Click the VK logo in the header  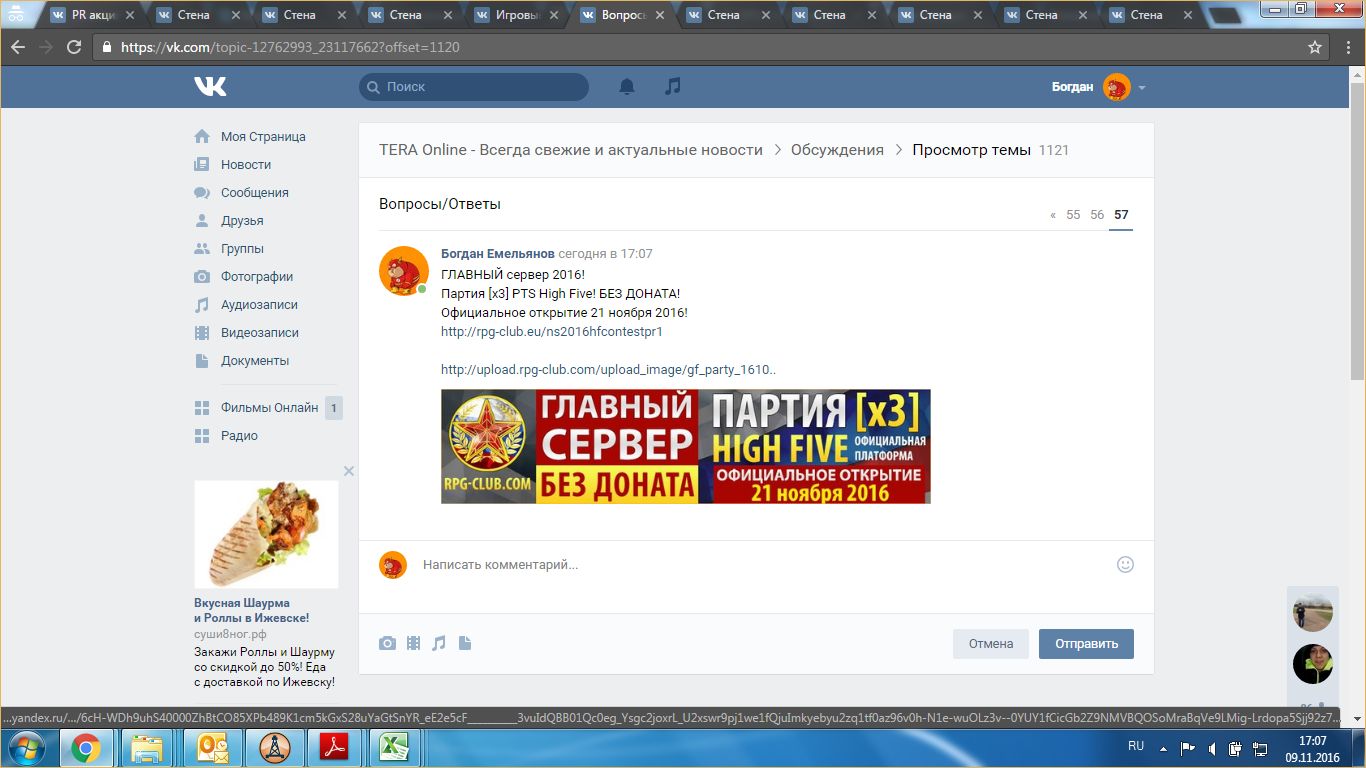[210, 87]
